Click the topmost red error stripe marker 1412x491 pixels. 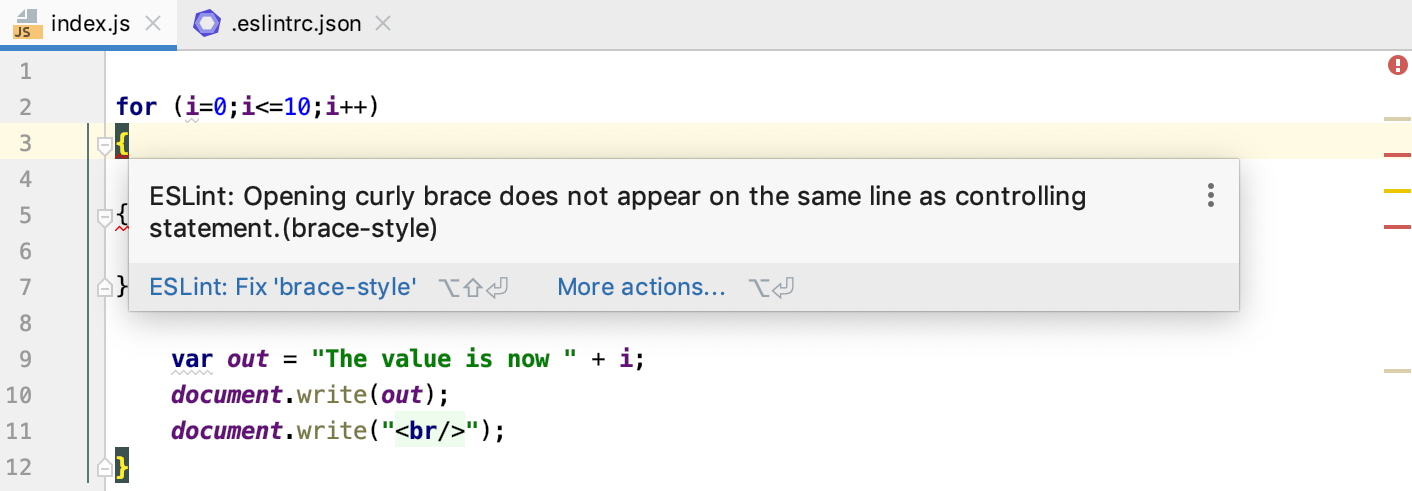click(x=1396, y=155)
